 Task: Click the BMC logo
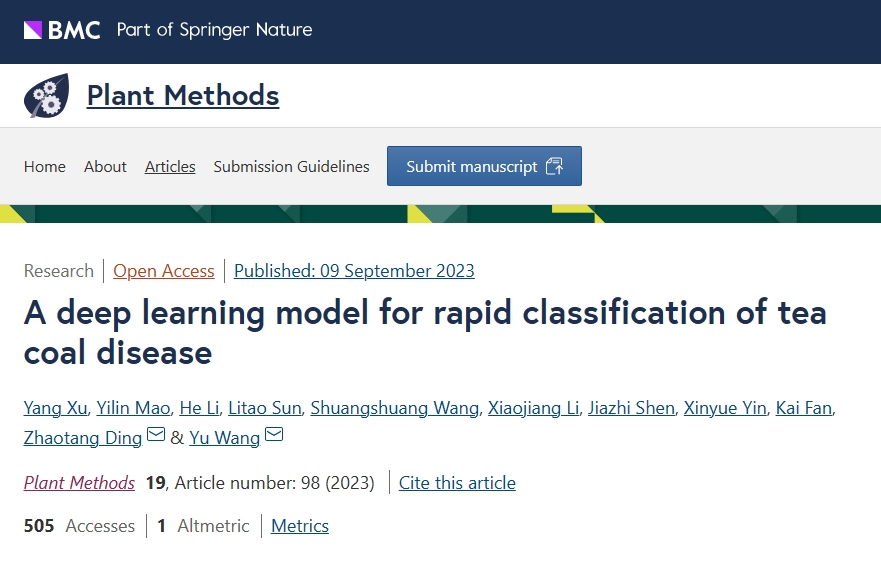62,30
